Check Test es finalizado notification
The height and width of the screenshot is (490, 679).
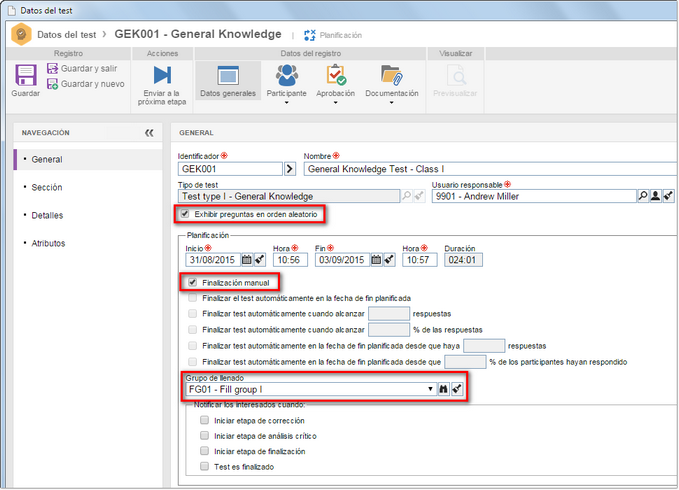(x=204, y=466)
